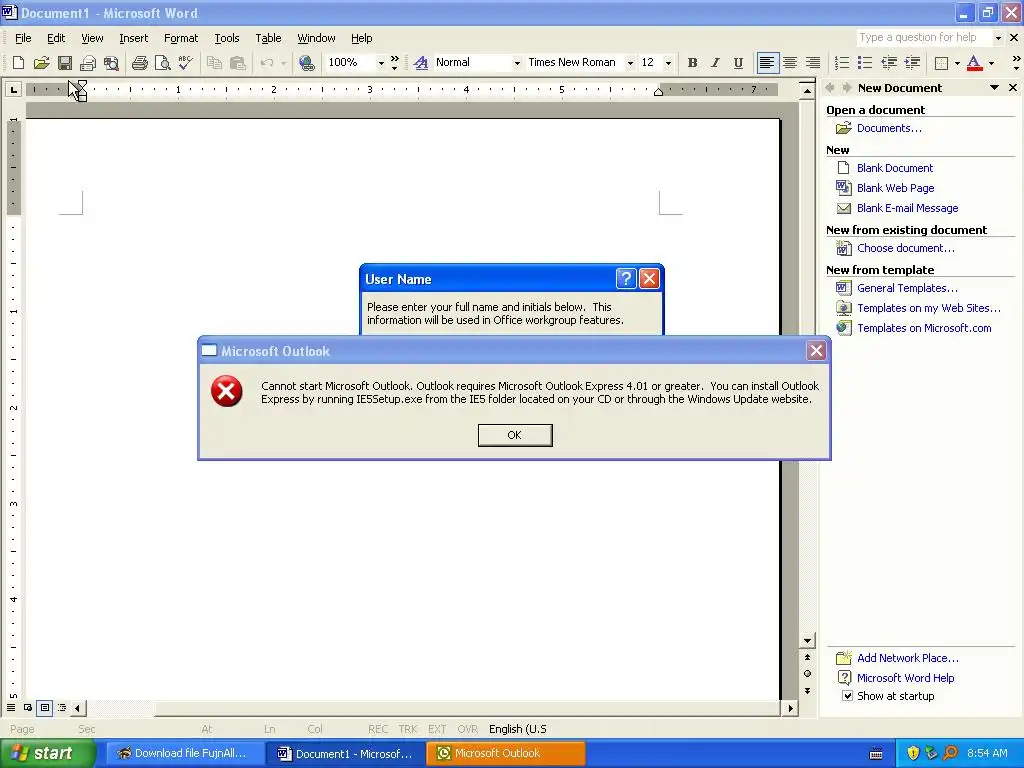
Task: Click the Decrease Indent icon
Action: pos(889,63)
